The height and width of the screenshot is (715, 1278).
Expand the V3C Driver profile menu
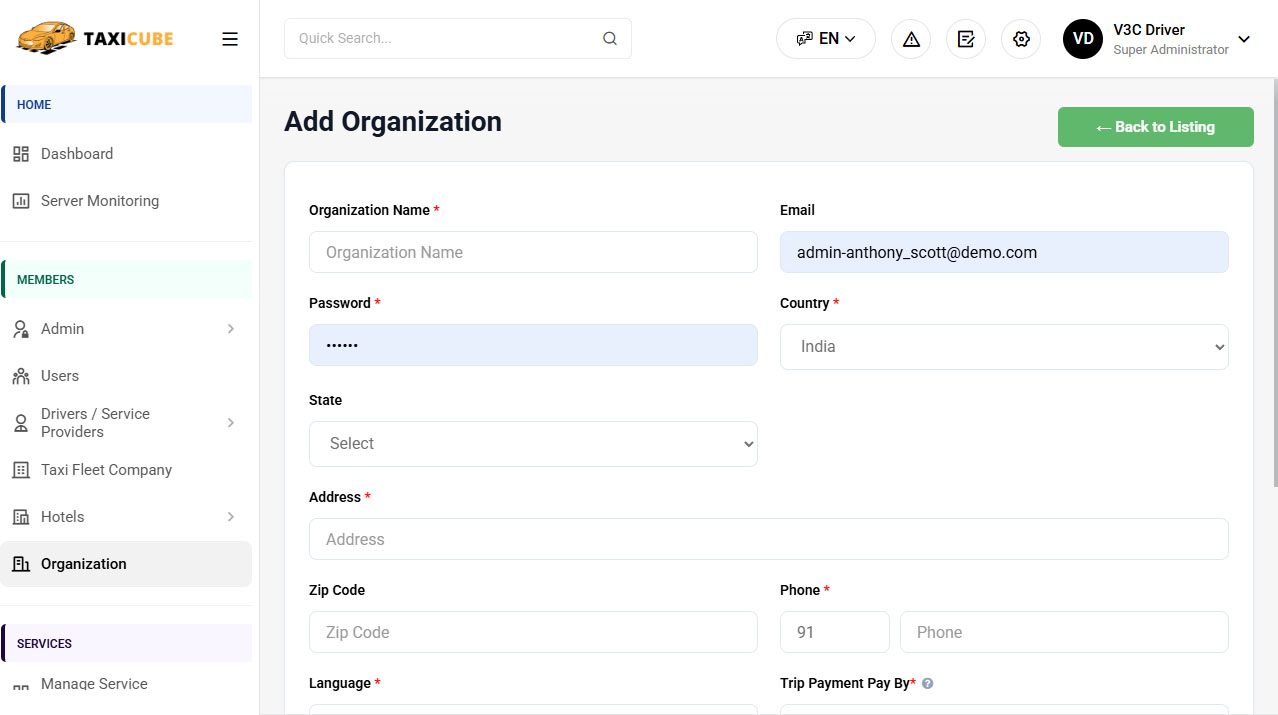(1244, 39)
